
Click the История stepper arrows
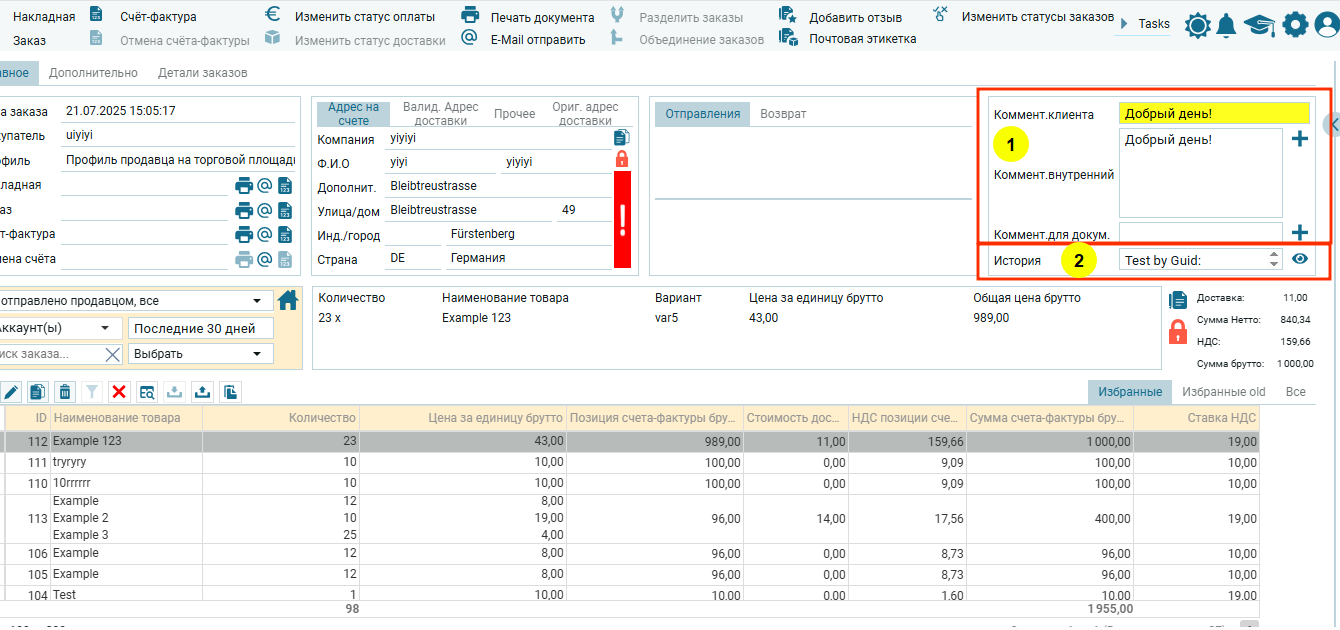[x=1273, y=259]
